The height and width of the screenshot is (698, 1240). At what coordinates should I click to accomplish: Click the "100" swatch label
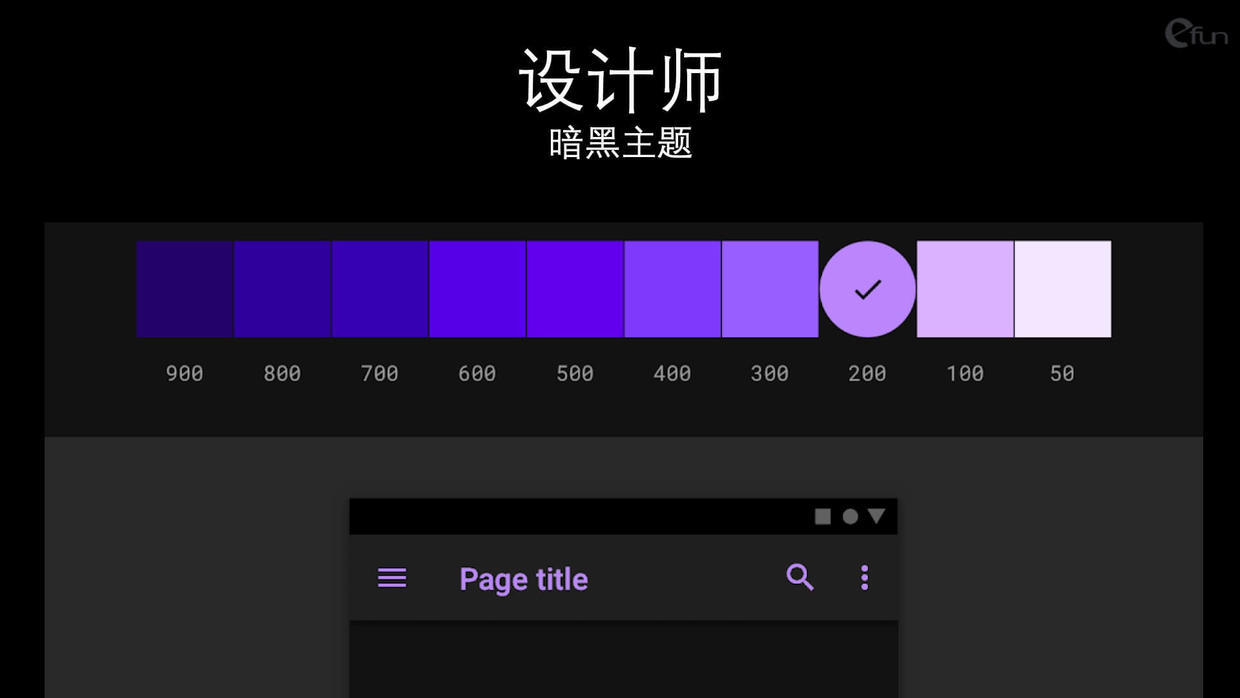click(965, 373)
